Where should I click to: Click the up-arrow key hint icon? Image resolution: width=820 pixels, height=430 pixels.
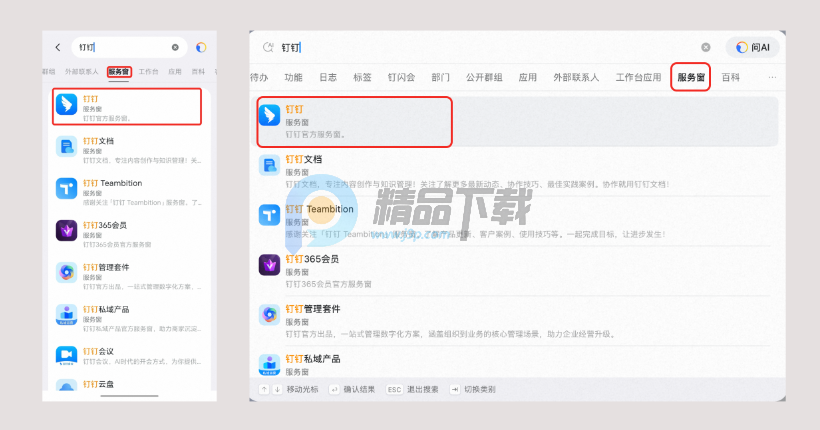pyautogui.click(x=264, y=389)
